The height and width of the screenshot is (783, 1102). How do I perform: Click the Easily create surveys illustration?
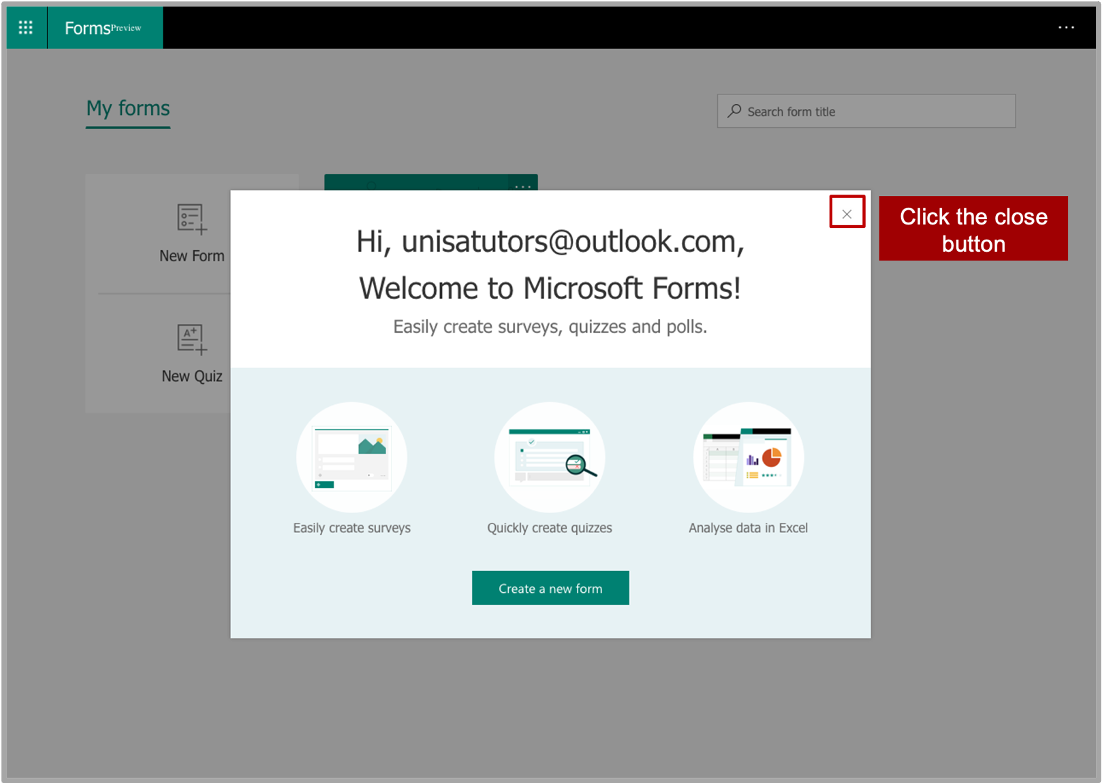pos(351,457)
